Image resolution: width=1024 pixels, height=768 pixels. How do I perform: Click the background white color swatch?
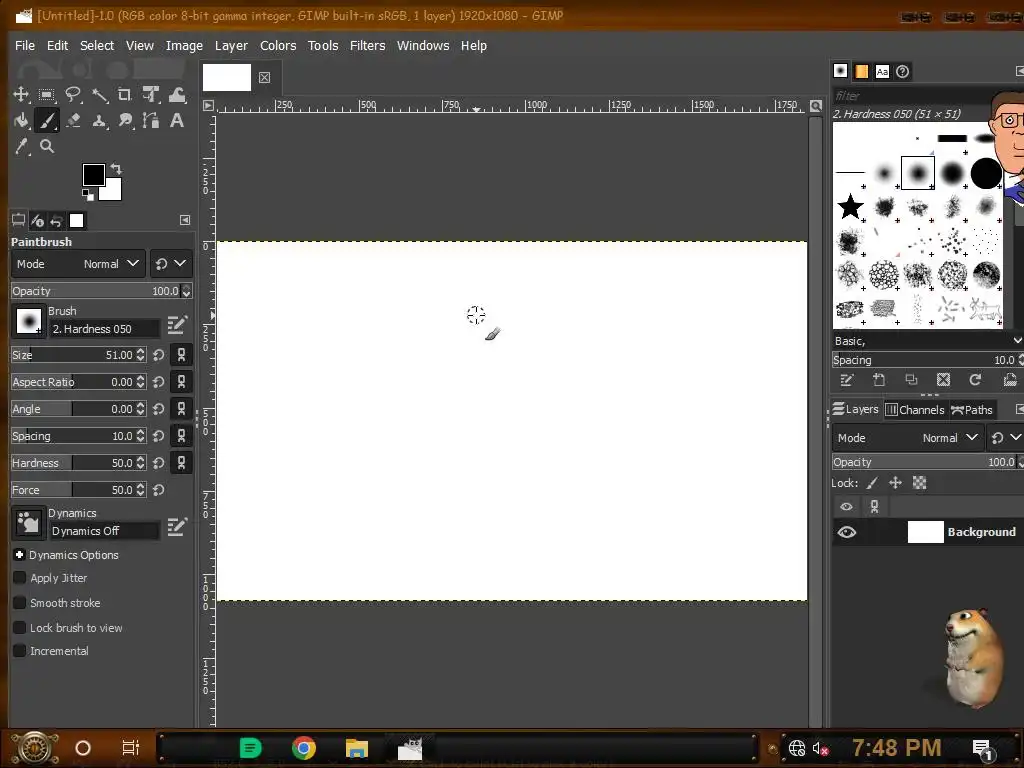pos(112,191)
